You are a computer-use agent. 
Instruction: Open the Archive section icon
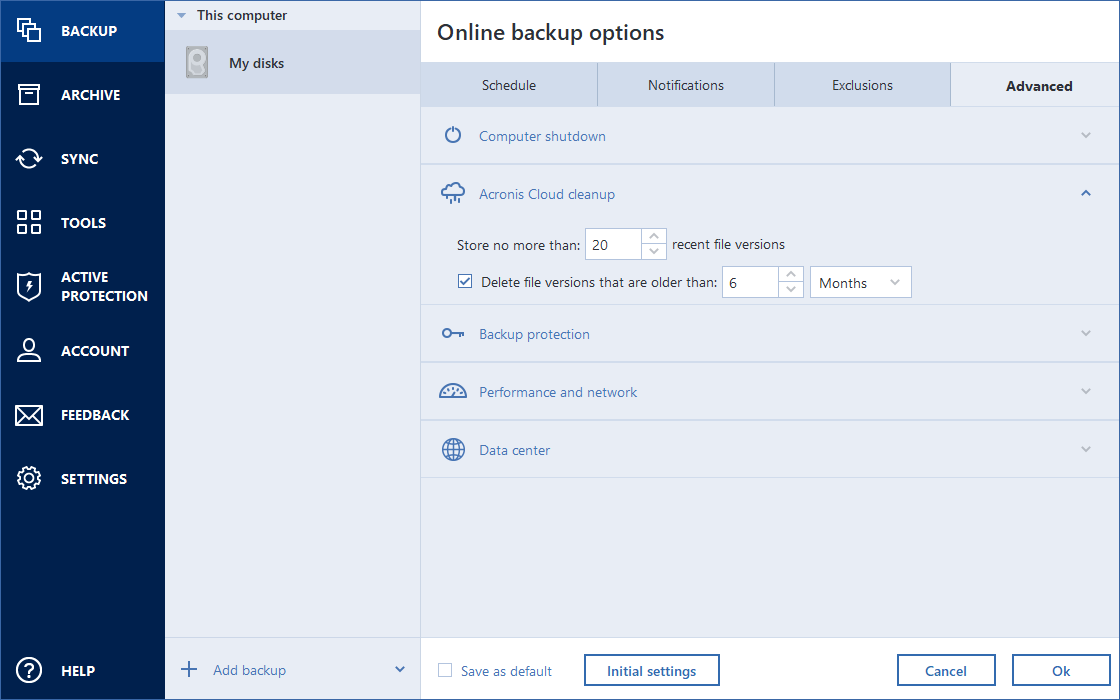[x=29, y=95]
